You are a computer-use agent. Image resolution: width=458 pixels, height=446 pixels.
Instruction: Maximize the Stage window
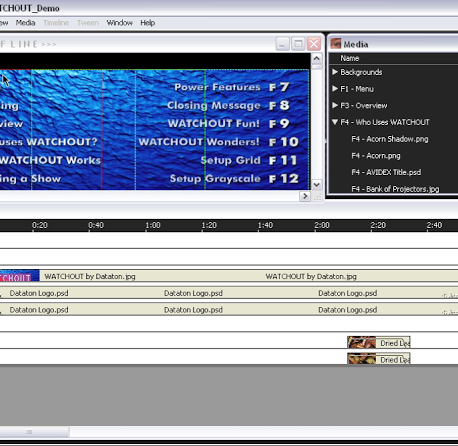click(x=298, y=44)
